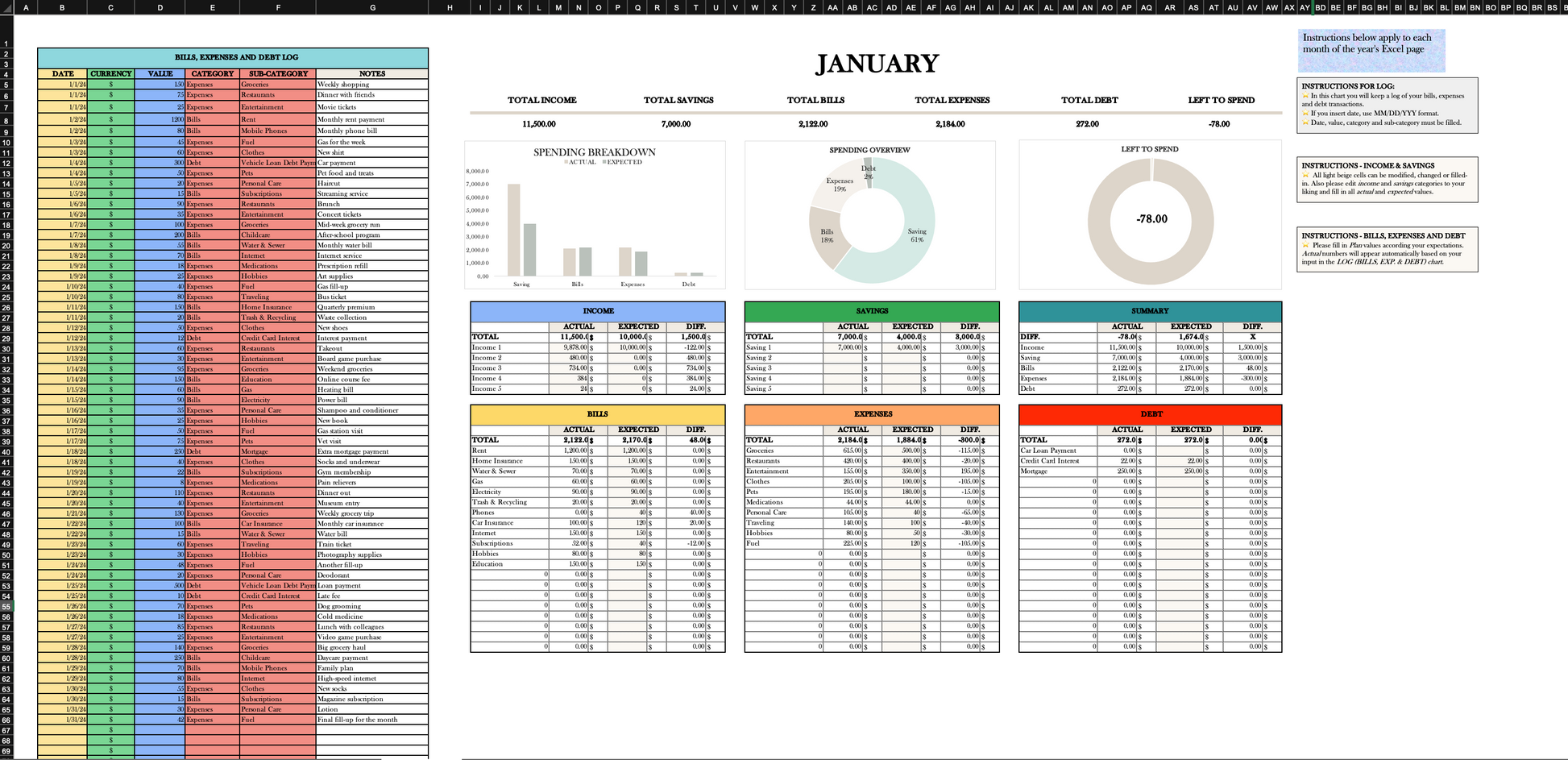Click the 'INSTRUCTIONS - BILLS, EXPENSES AND DEBT' box
The height and width of the screenshot is (760, 1568).
click(x=1388, y=249)
